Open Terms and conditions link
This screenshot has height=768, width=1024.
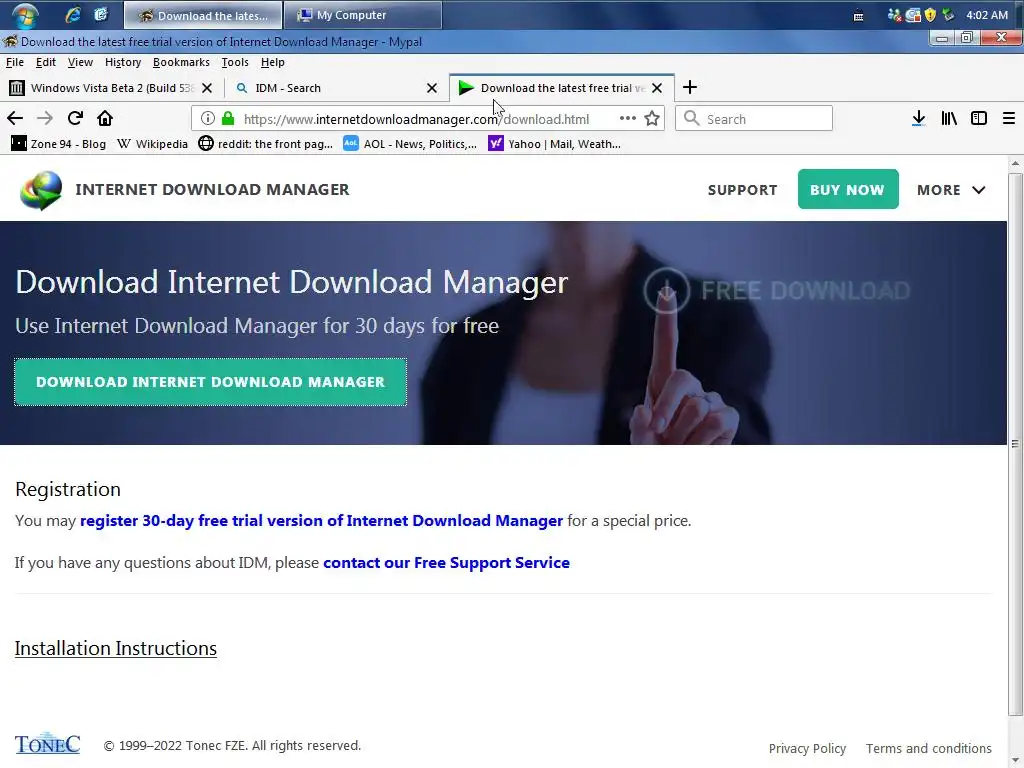pos(929,748)
